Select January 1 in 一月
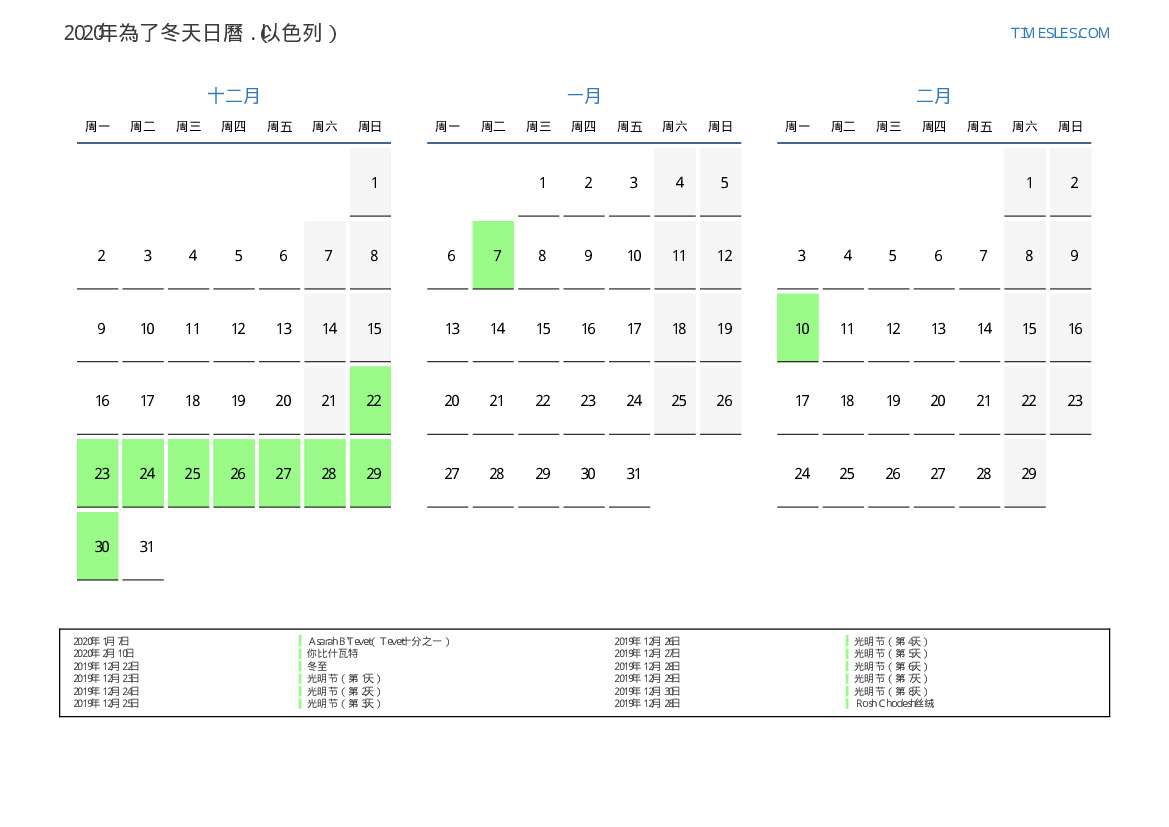The image size is (1169, 827). 539,183
